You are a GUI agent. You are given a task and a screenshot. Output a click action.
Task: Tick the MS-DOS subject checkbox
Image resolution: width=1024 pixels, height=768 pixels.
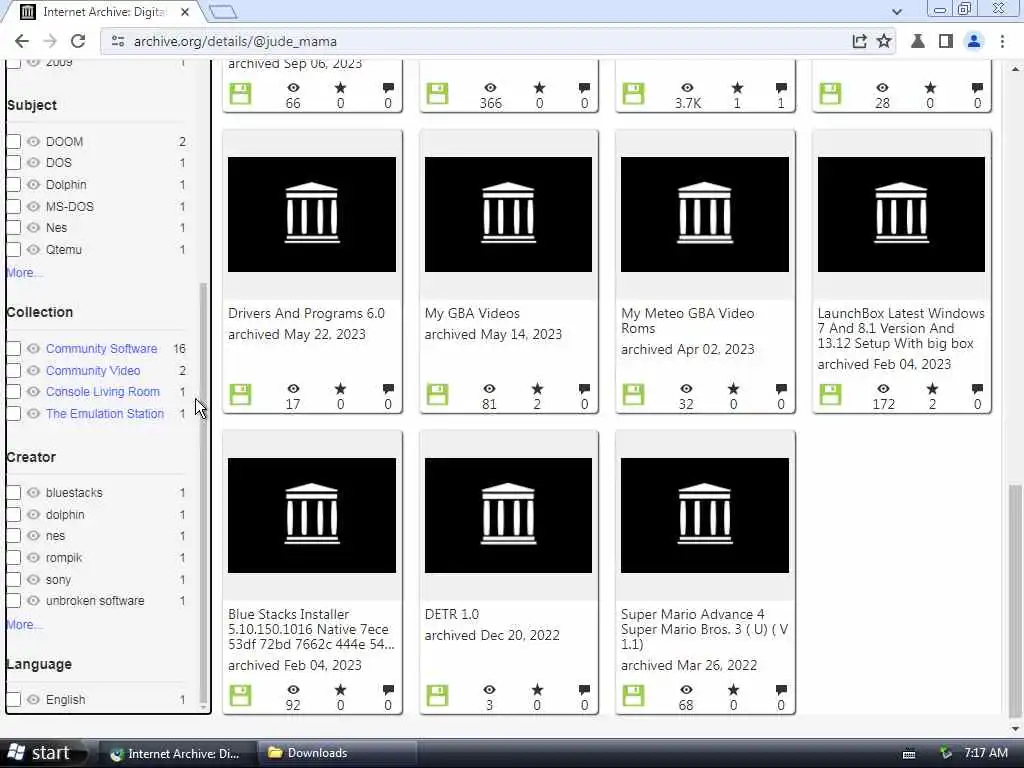pos(14,206)
